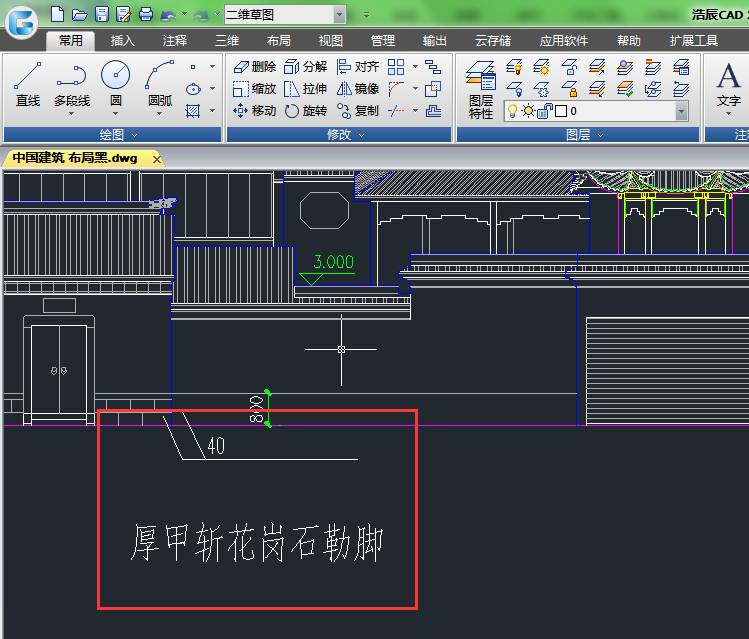Screen dimensions: 749x639
Task: Click the 对齐 align tool
Action: [358, 67]
